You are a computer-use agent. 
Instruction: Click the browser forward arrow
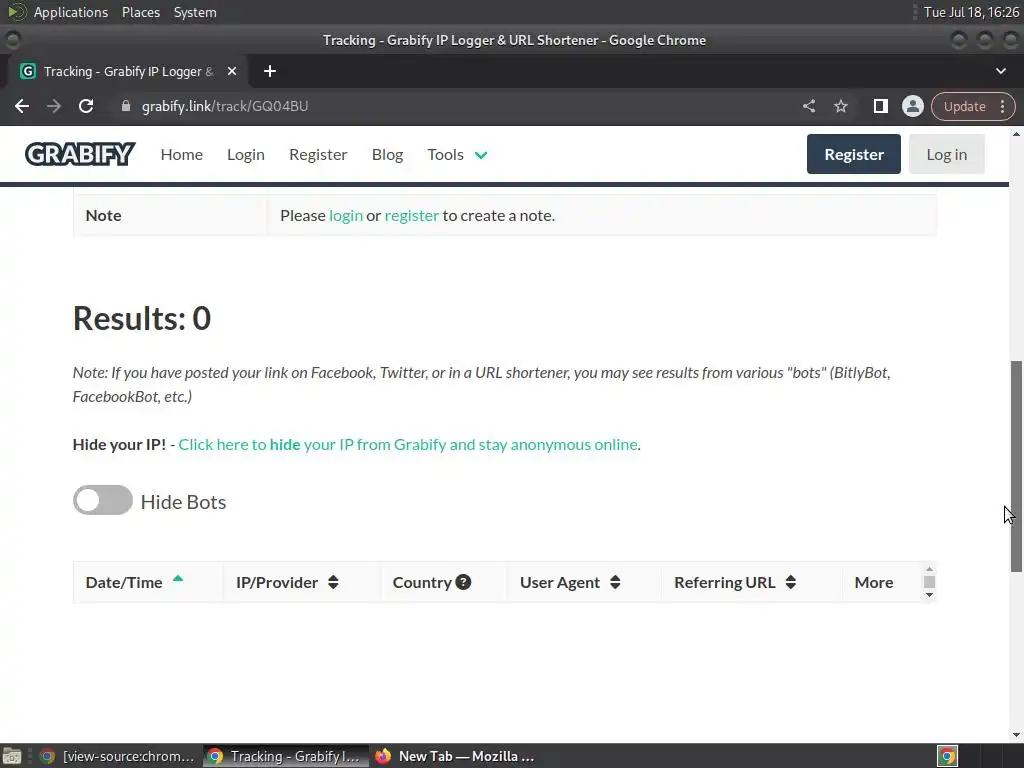pyautogui.click(x=54, y=106)
